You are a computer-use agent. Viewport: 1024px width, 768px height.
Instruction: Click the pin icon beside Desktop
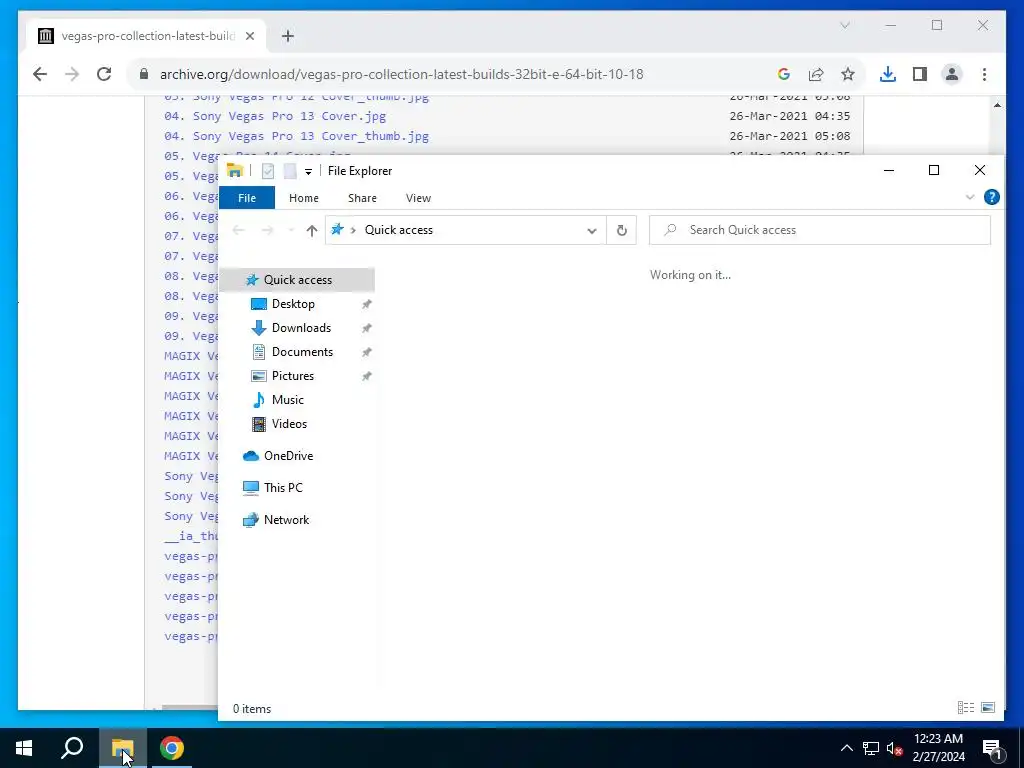[367, 304]
